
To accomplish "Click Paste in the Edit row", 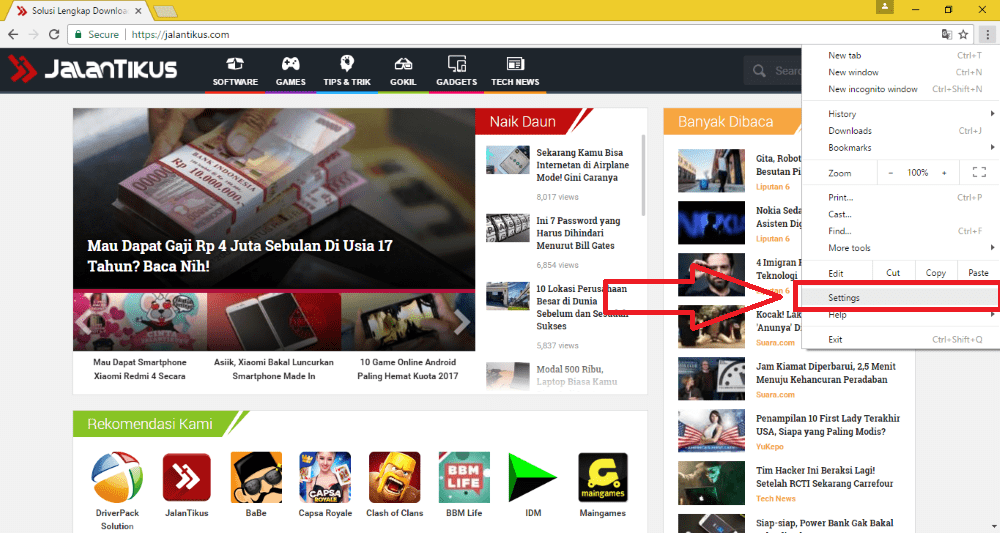I will pyautogui.click(x=978, y=273).
